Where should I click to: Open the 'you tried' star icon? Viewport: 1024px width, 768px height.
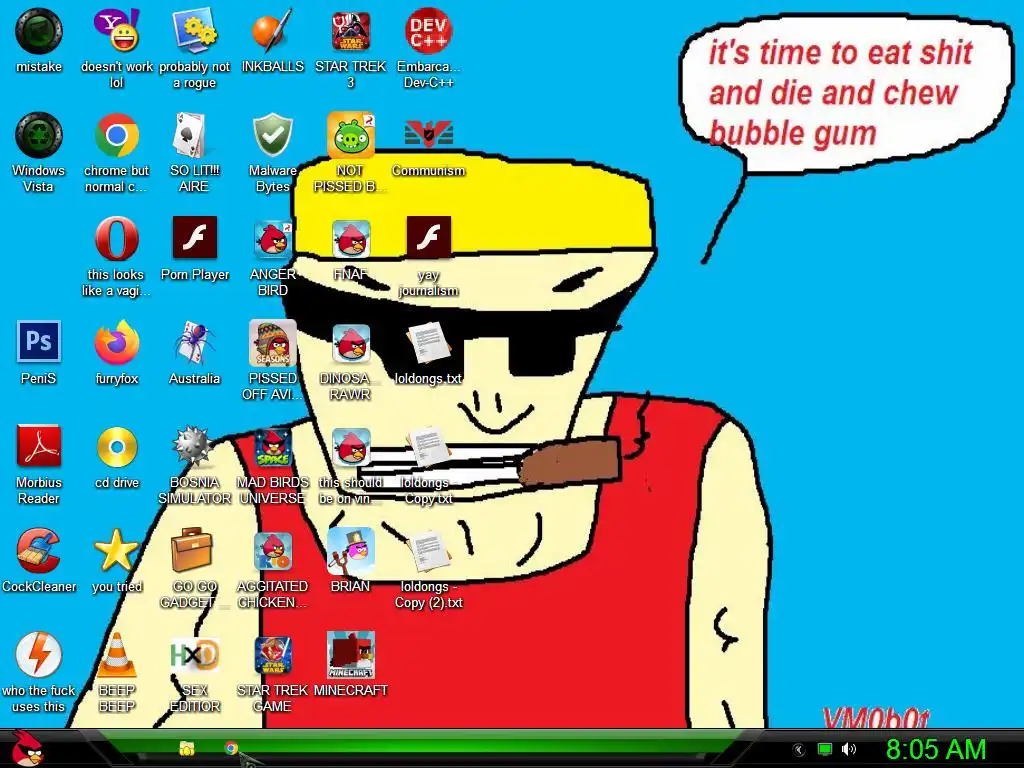point(116,551)
